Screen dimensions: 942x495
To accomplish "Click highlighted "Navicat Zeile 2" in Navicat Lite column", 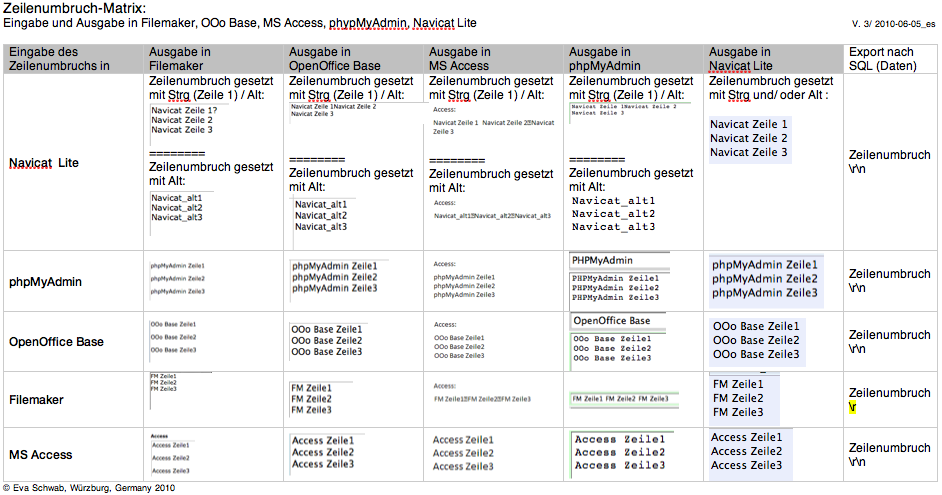I will pyautogui.click(x=749, y=138).
